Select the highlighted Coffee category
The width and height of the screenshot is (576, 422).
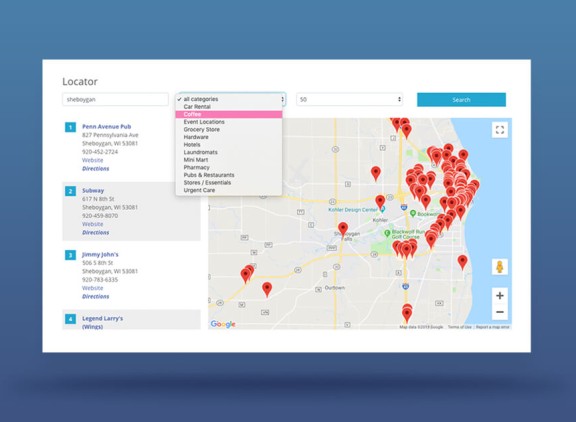(x=229, y=114)
